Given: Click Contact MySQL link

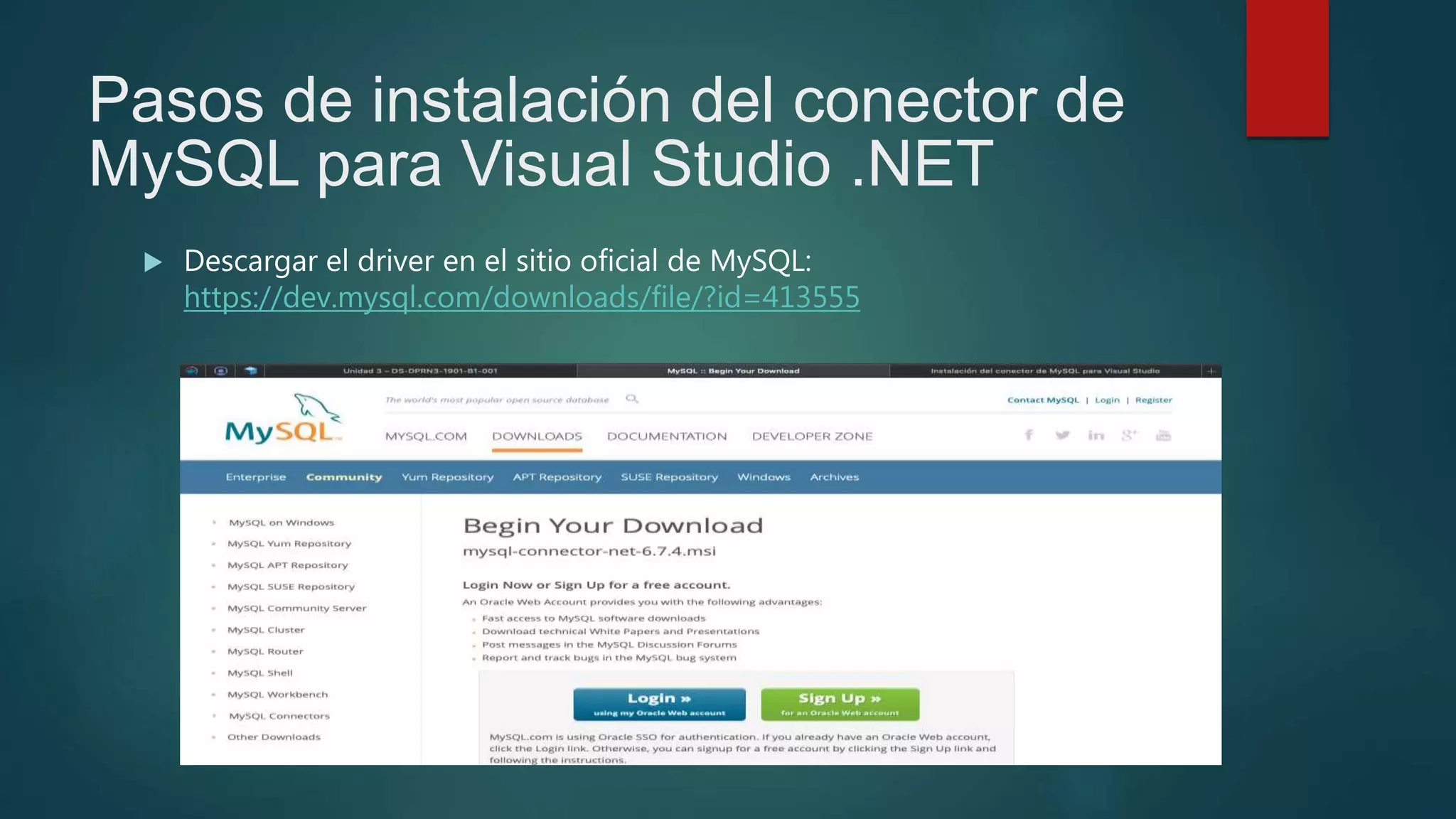Looking at the screenshot, I should [1043, 400].
